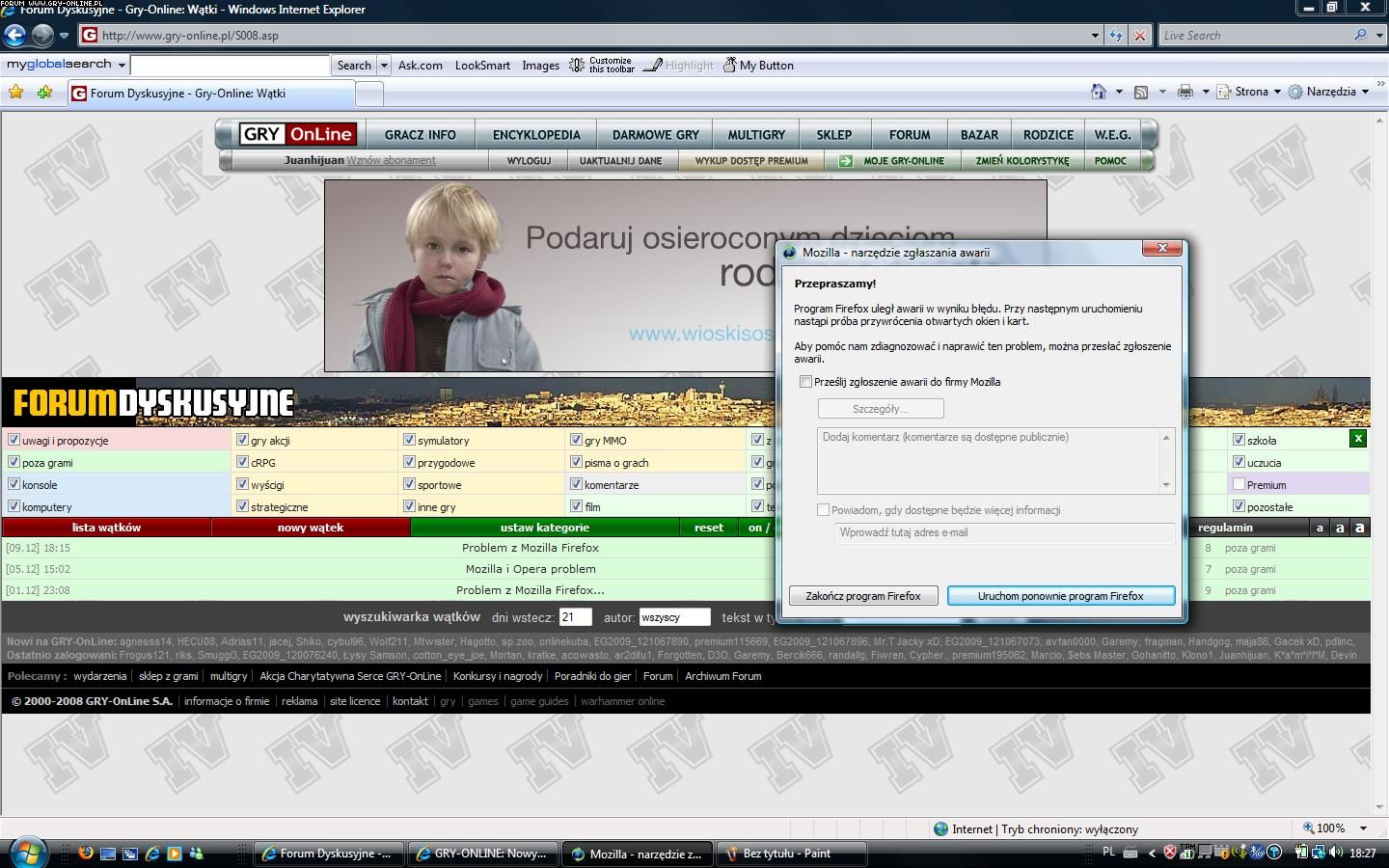Click the Switch between windows quick launch icon
The image size is (1389, 868).
pos(130,853)
